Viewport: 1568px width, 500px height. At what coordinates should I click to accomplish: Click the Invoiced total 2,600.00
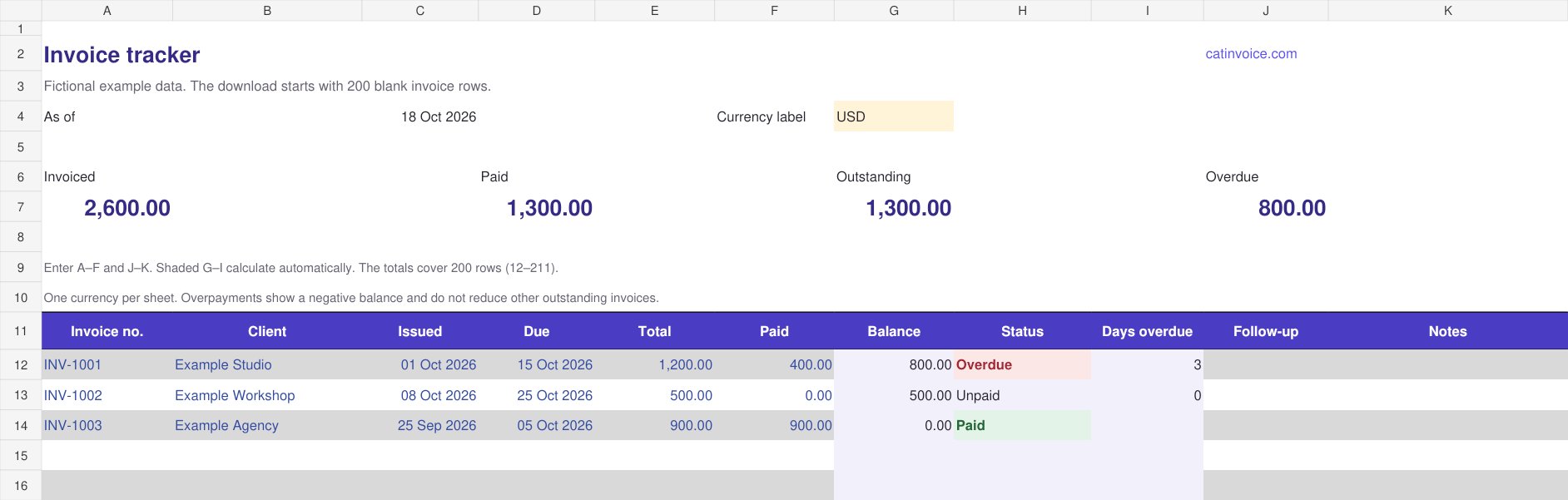(x=127, y=208)
